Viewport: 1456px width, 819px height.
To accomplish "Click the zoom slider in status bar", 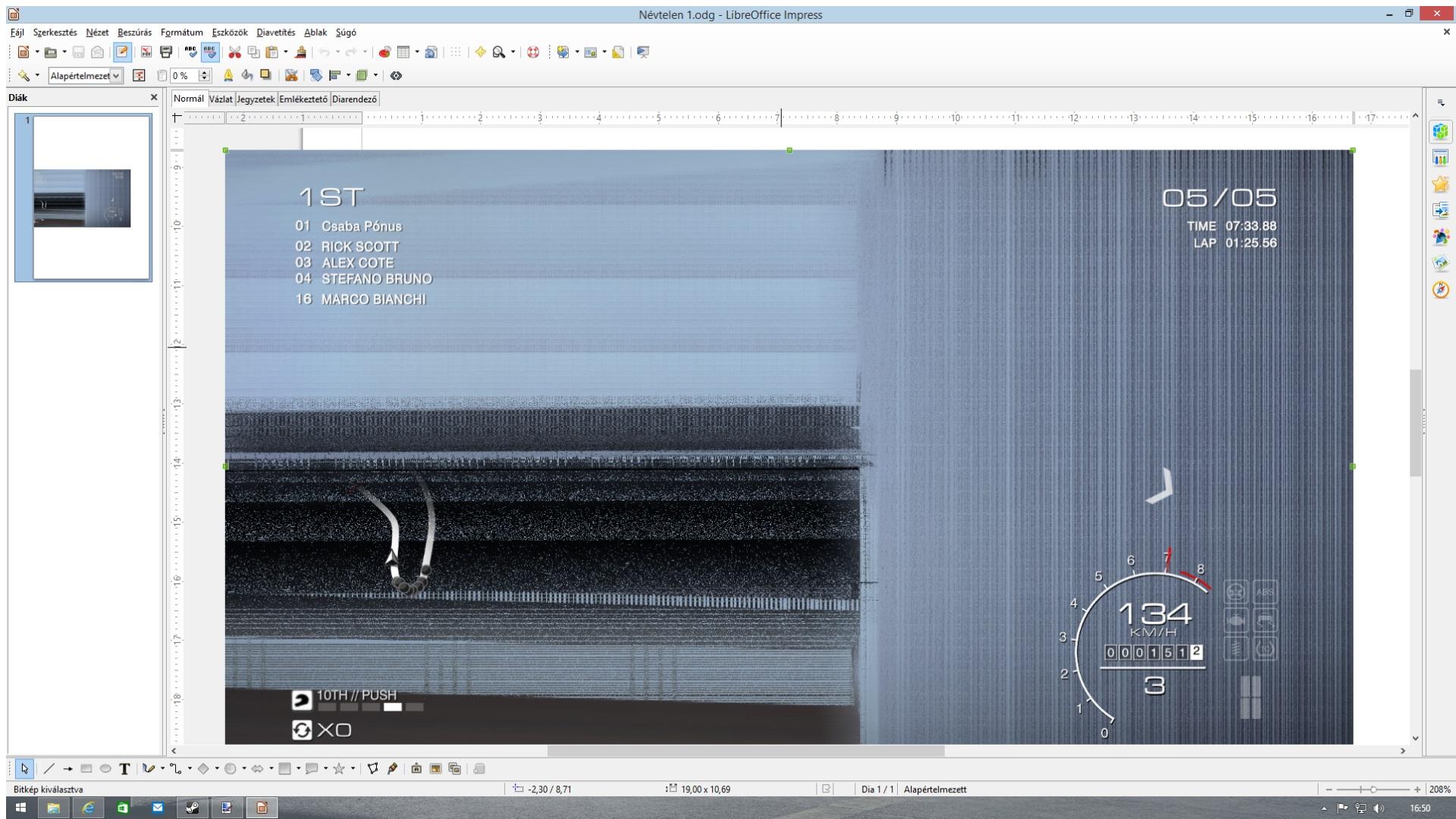I will pos(1373,789).
